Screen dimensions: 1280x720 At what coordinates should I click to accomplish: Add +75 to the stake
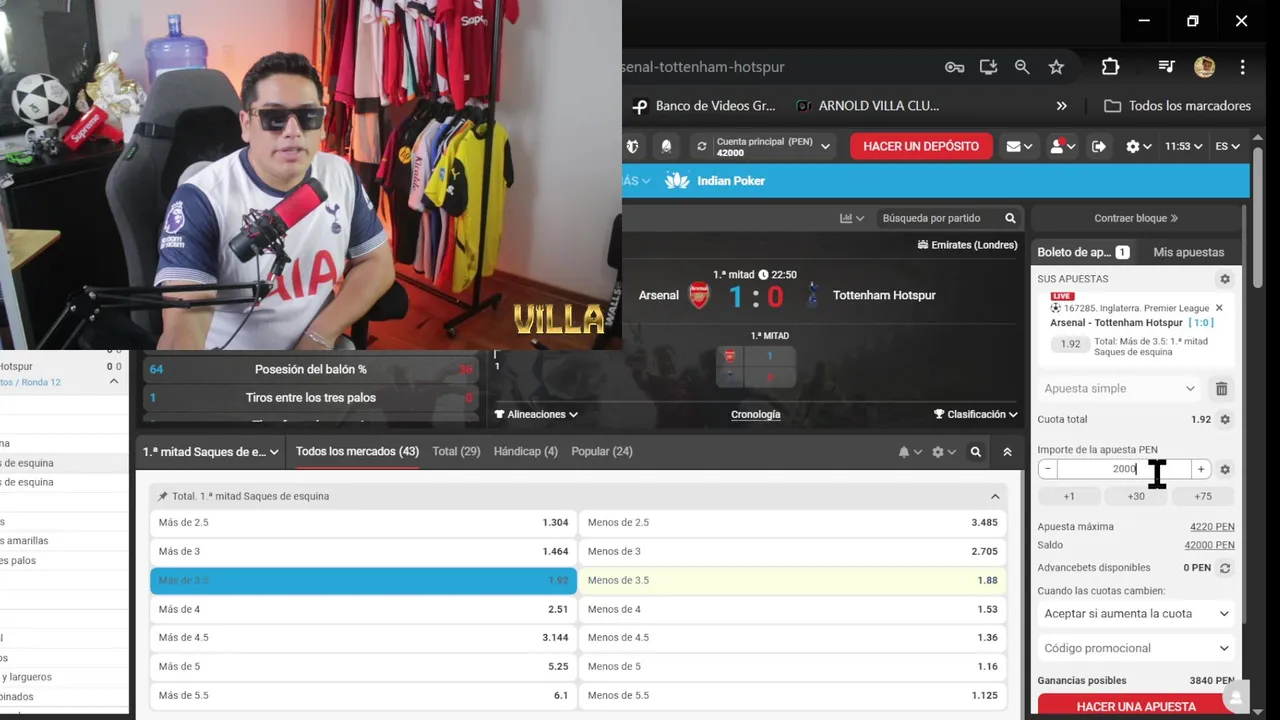(x=1203, y=496)
